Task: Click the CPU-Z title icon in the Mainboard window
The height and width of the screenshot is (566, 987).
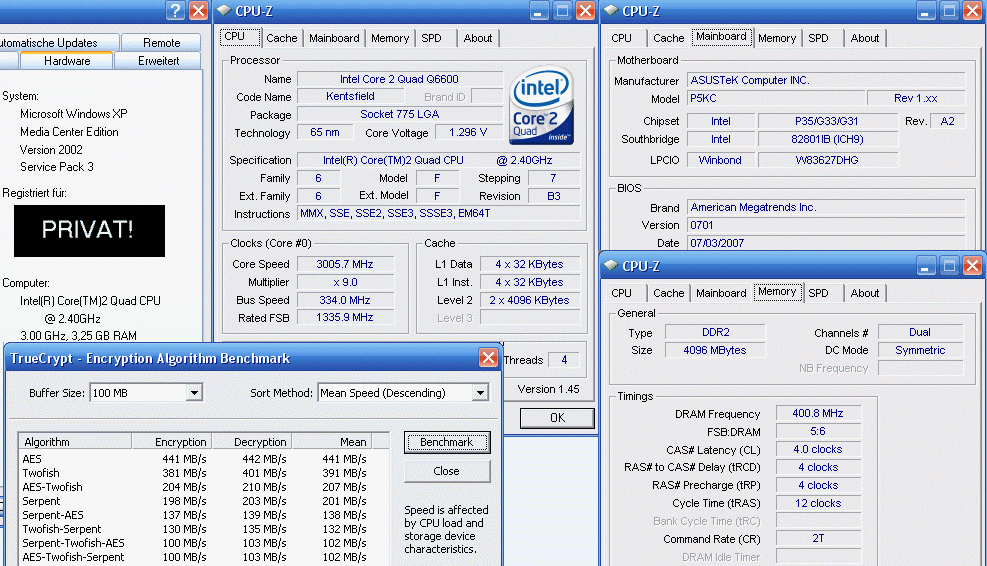Action: pos(611,10)
